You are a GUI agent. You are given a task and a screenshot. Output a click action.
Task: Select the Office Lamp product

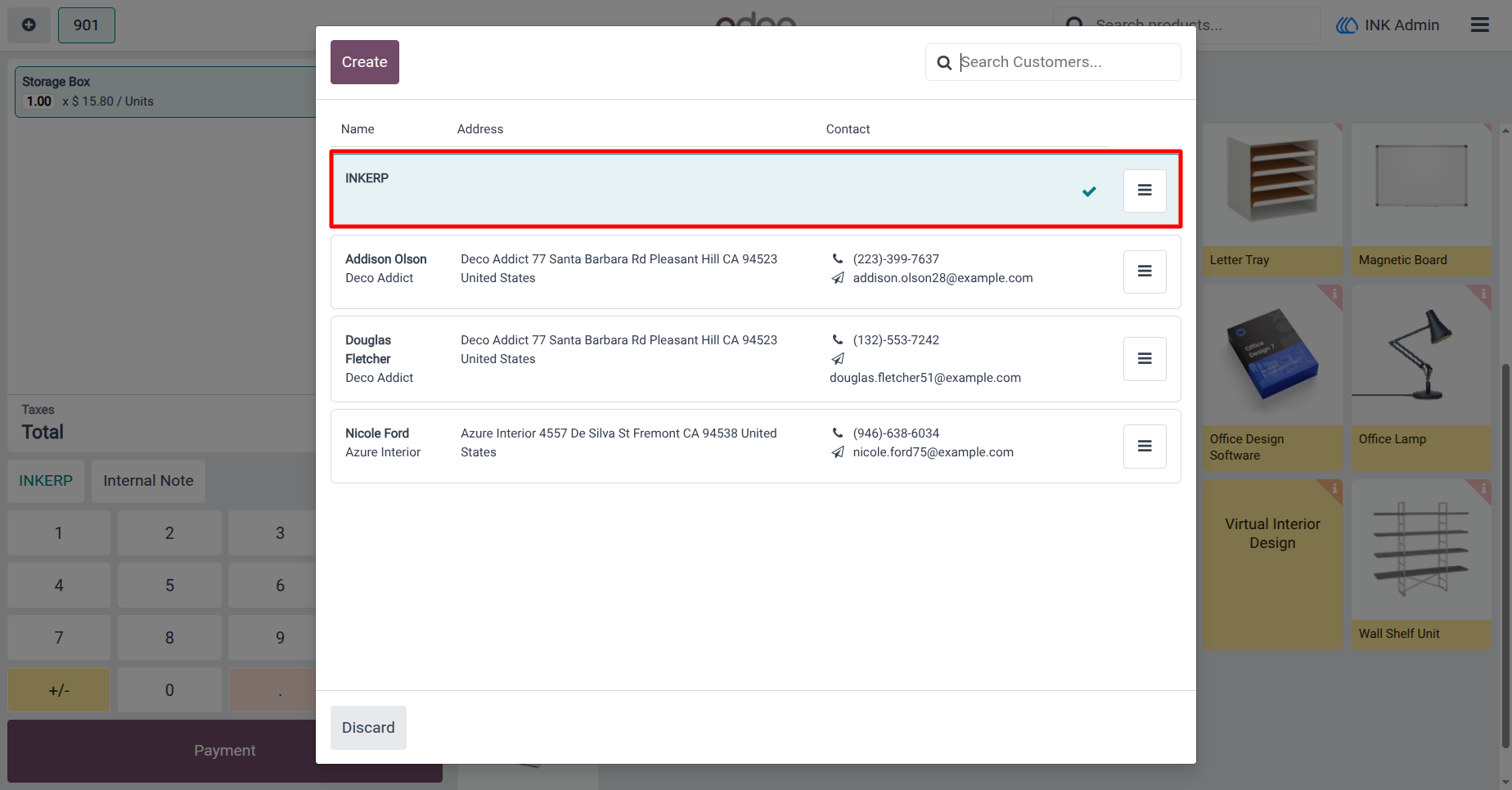(x=1421, y=377)
